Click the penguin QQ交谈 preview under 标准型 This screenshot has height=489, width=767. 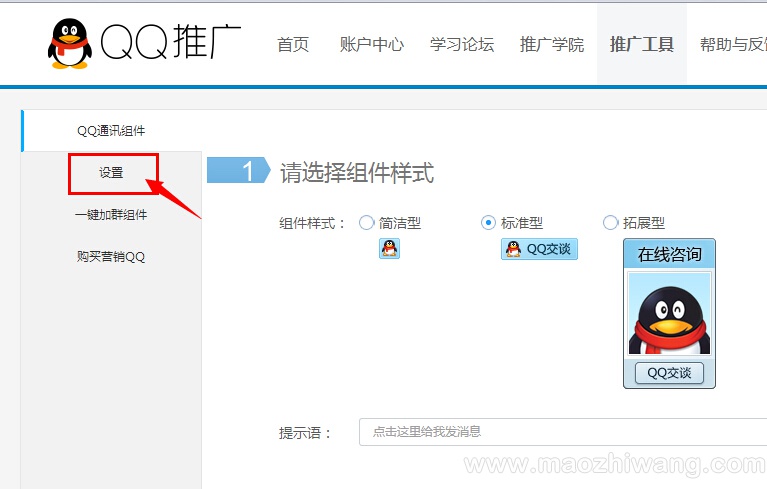pyautogui.click(x=539, y=249)
